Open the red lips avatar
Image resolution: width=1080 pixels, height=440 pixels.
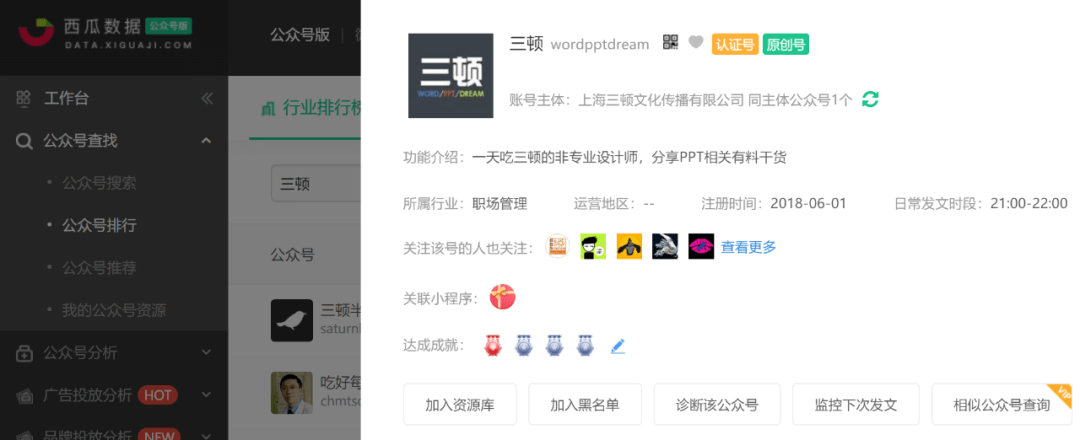(701, 246)
